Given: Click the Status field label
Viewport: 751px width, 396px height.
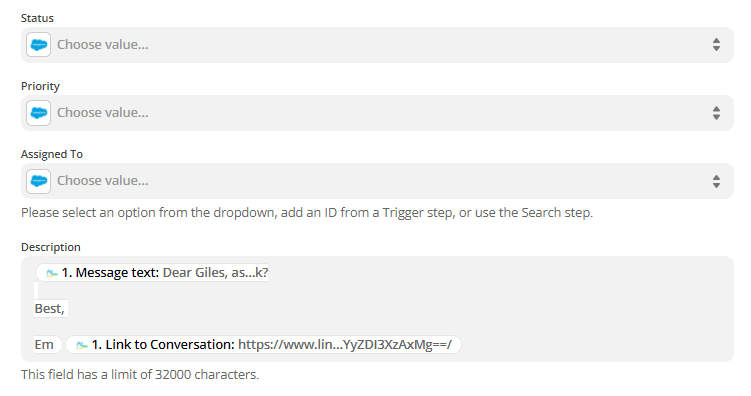Looking at the screenshot, I should [x=37, y=18].
